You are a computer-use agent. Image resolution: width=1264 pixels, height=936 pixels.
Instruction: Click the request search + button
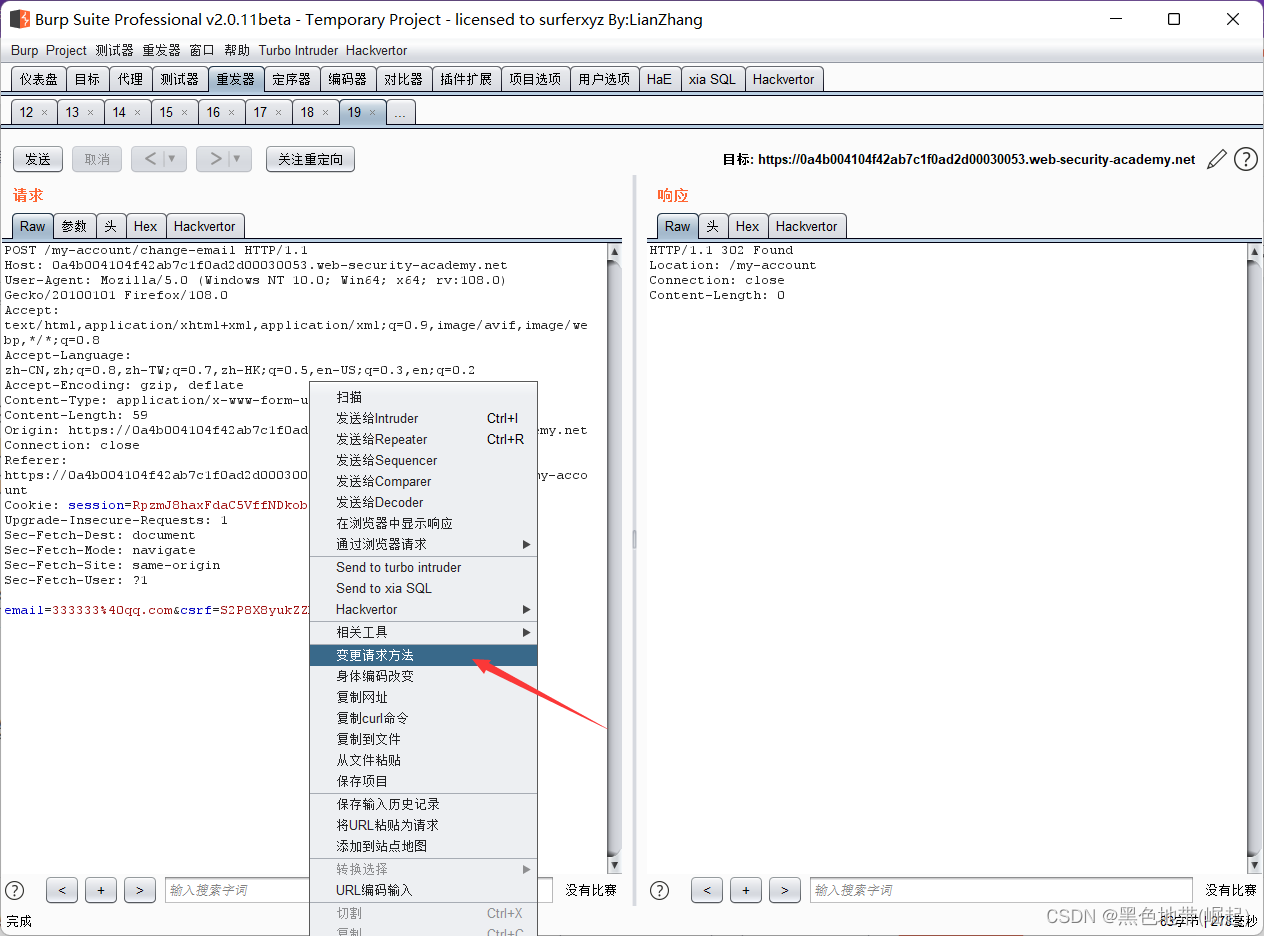coord(101,890)
